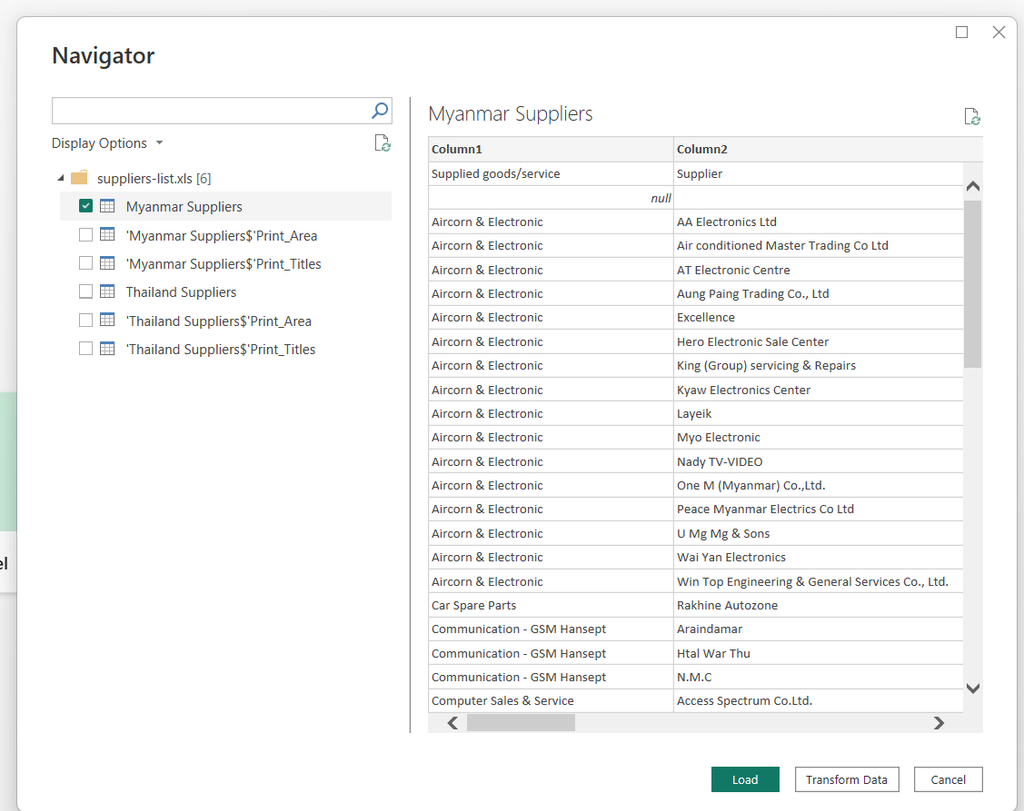The height and width of the screenshot is (811, 1024).
Task: Select 'Thailand Suppliers$'Print_Titles tree item
Action: point(221,349)
